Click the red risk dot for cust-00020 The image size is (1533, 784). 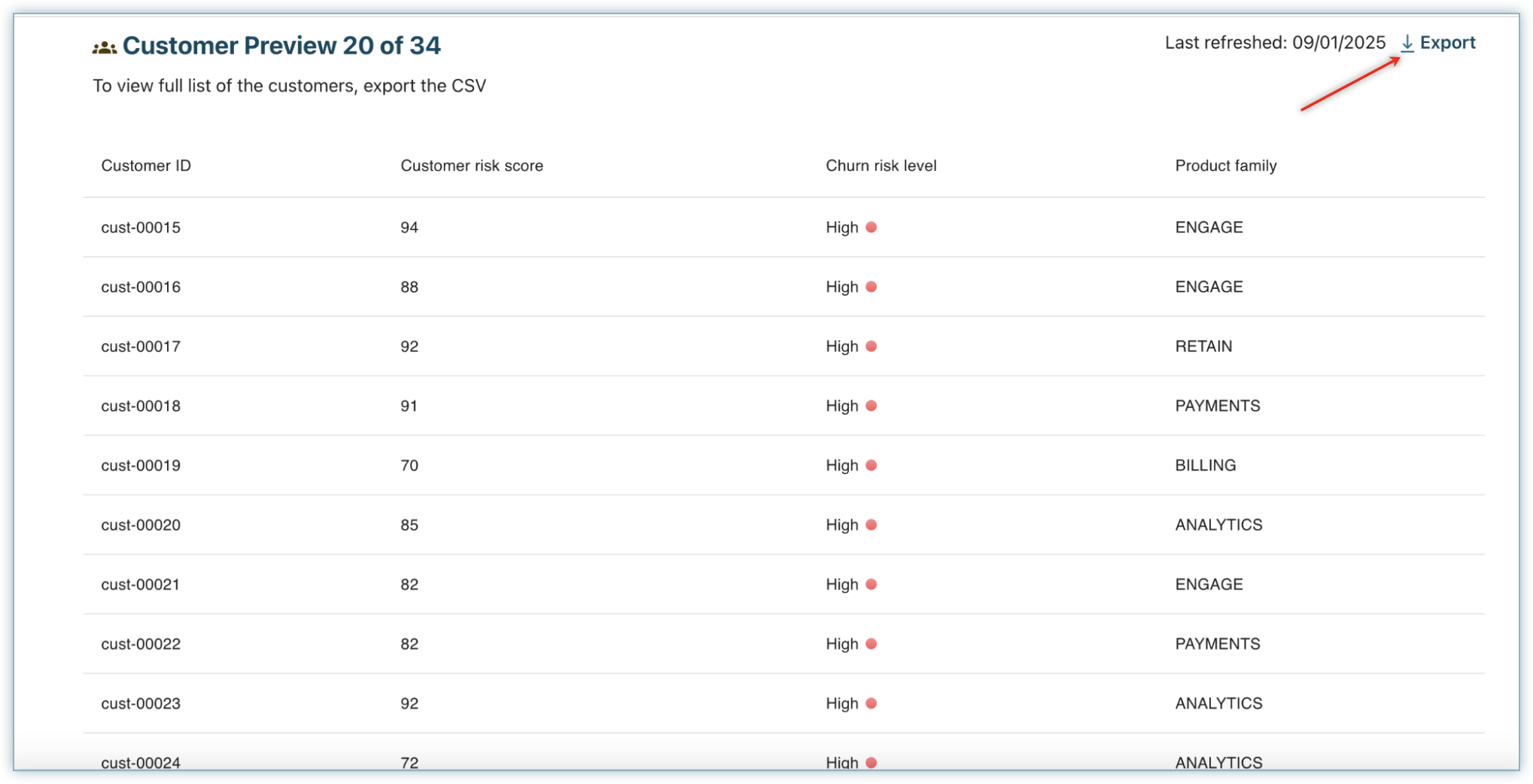pyautogui.click(x=871, y=524)
